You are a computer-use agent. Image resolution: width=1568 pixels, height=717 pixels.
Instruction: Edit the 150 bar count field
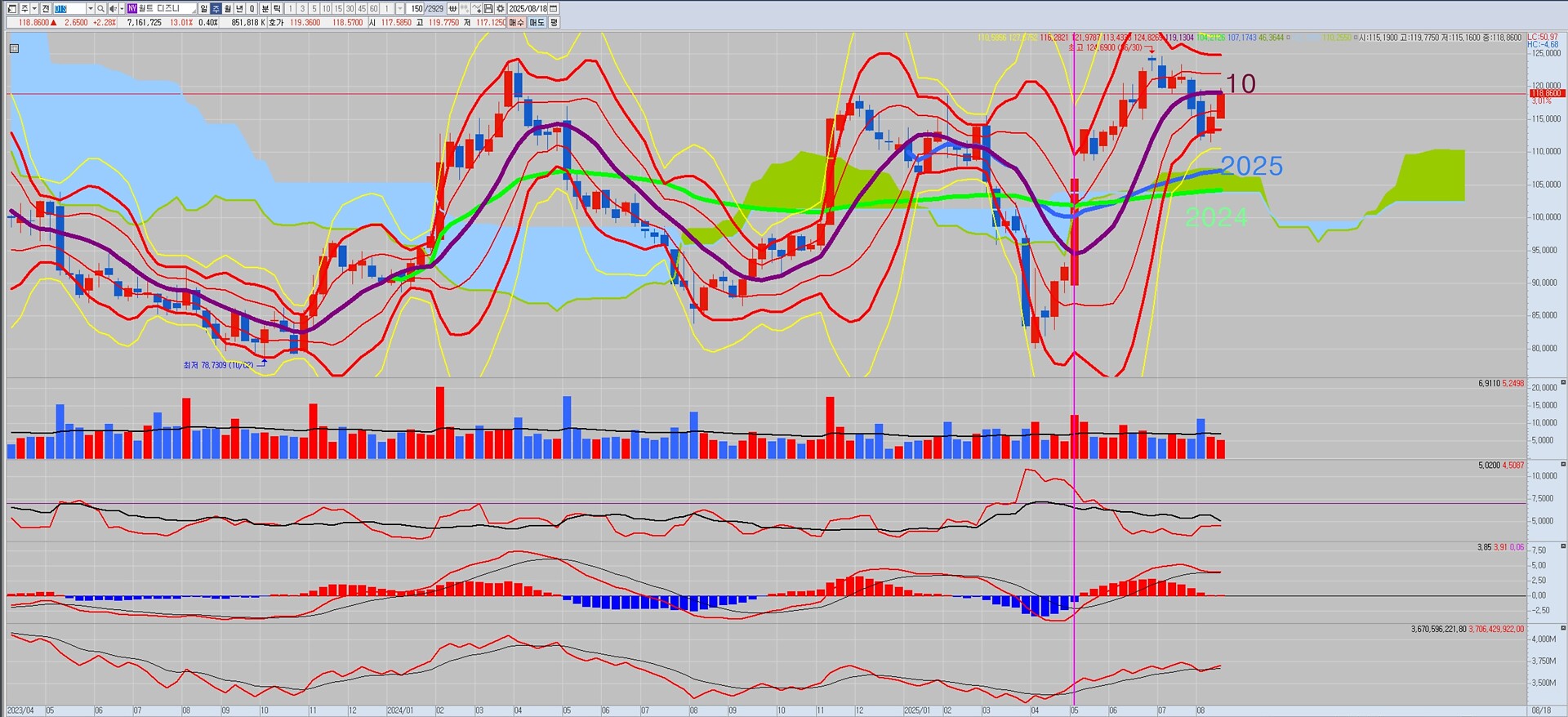click(x=416, y=8)
